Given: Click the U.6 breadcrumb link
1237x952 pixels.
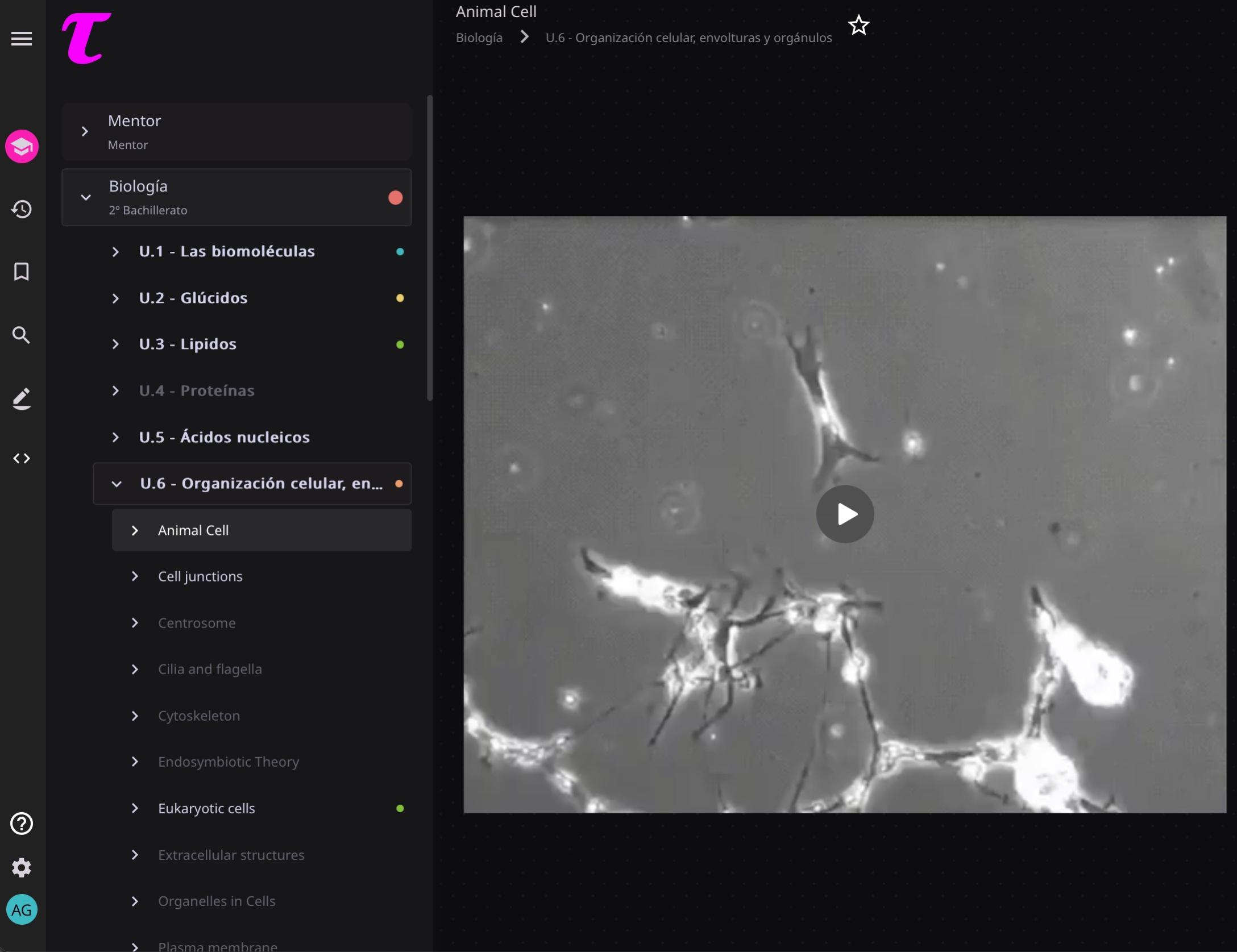Looking at the screenshot, I should pyautogui.click(x=688, y=38).
